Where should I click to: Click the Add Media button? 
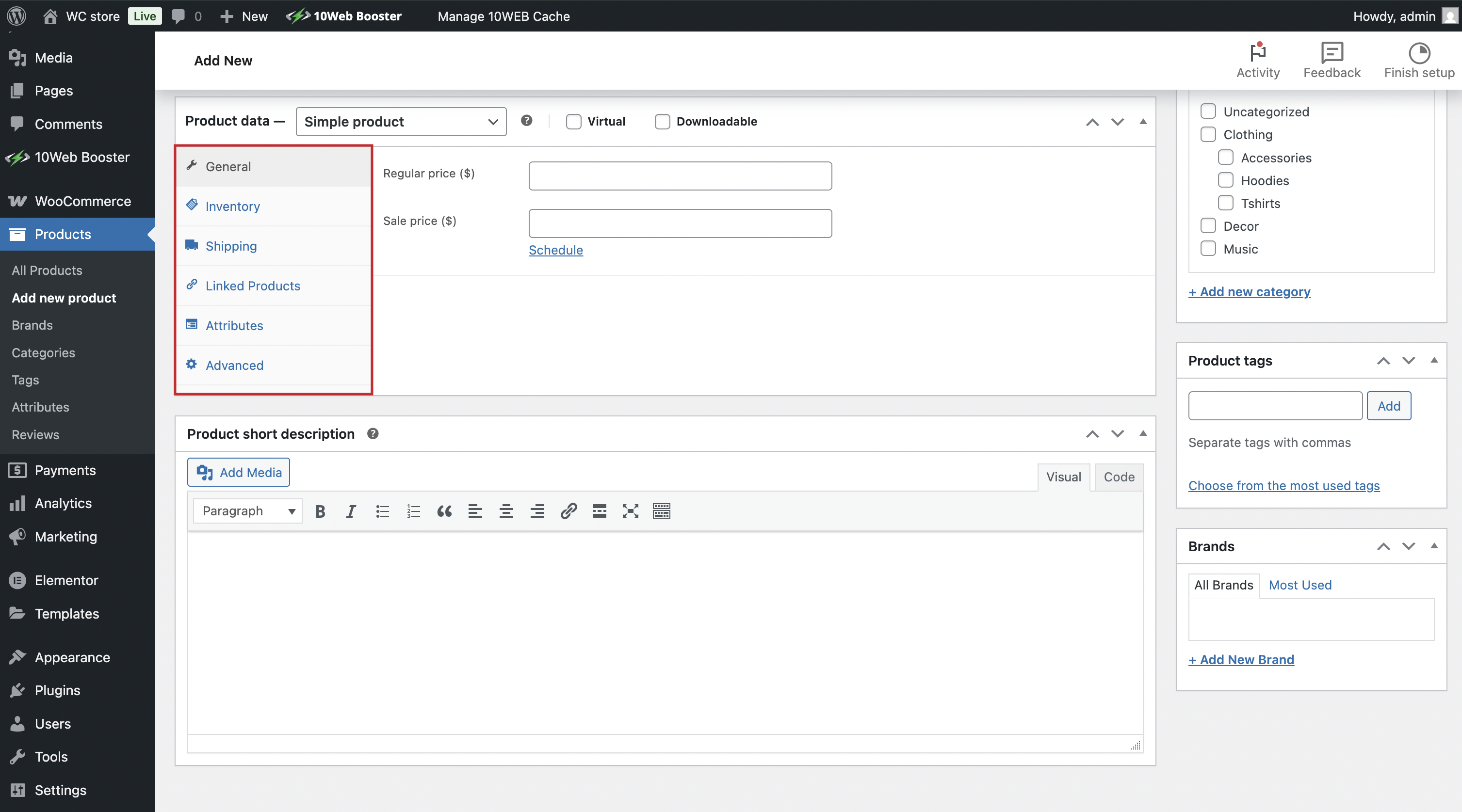coord(238,472)
